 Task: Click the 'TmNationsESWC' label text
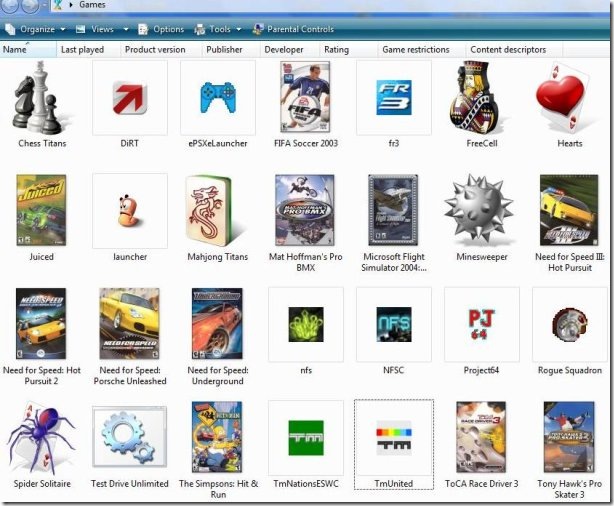point(306,484)
